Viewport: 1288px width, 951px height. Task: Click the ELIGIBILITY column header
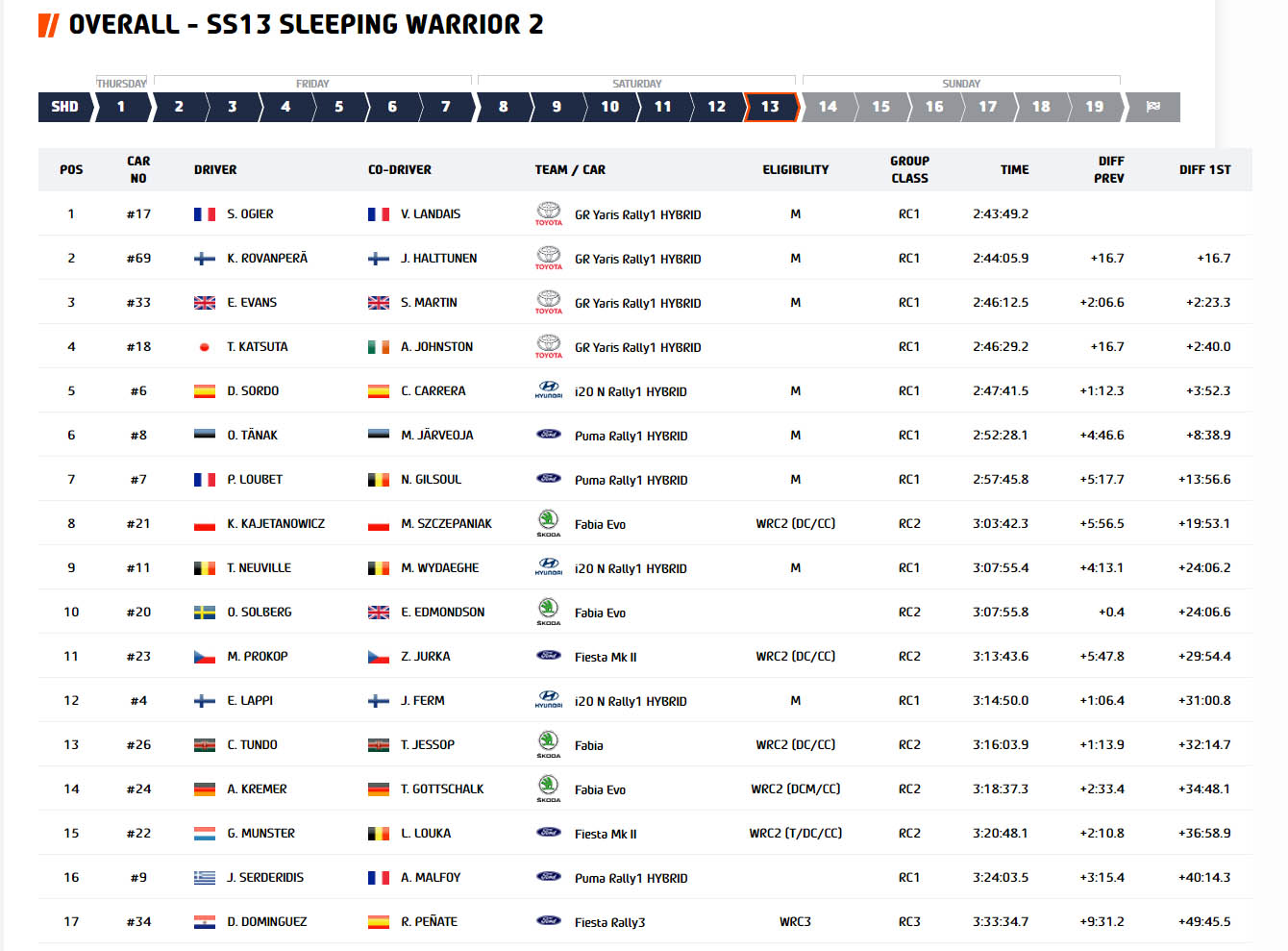[796, 170]
